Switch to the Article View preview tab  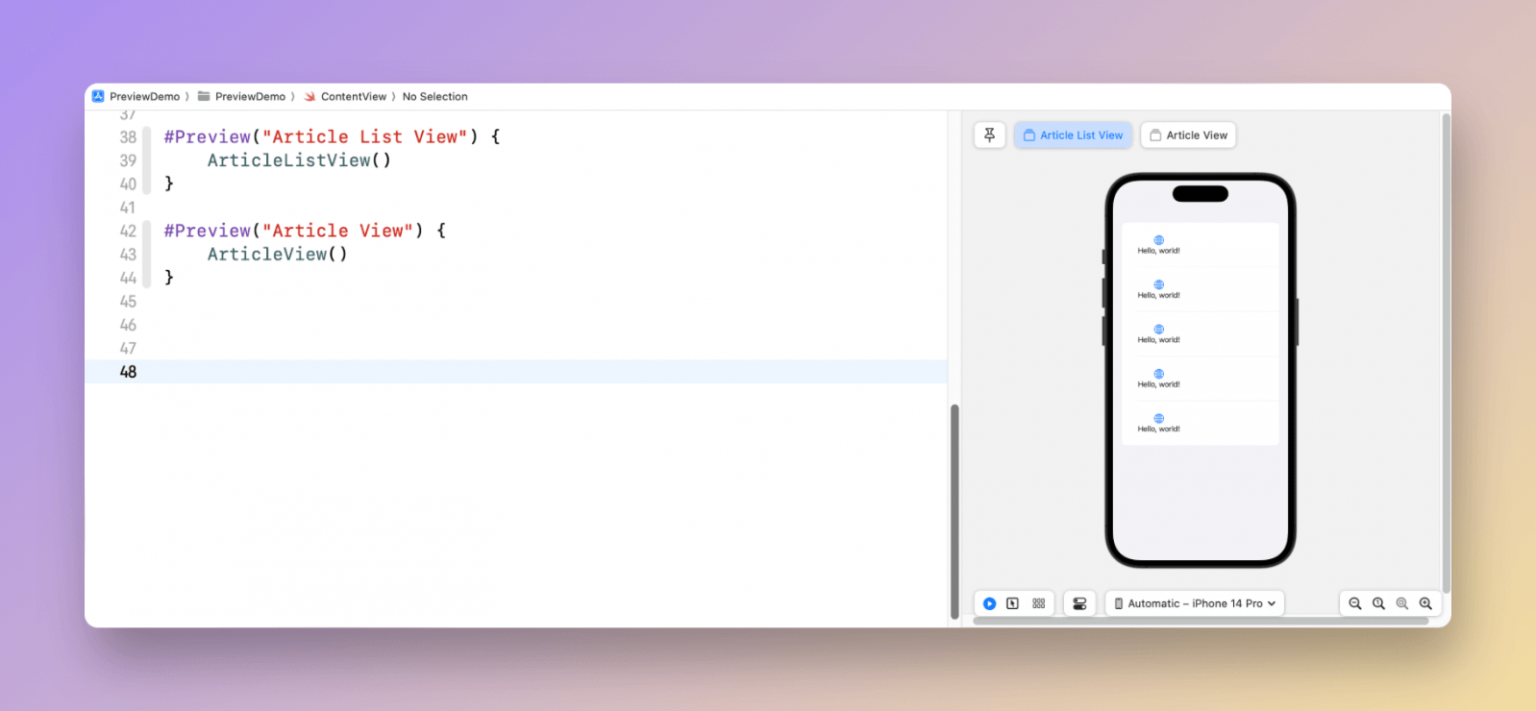[1188, 134]
